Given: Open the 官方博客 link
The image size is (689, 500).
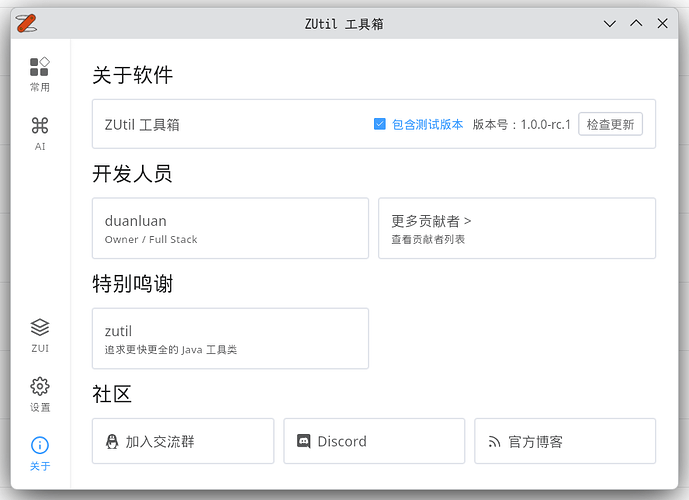Looking at the screenshot, I should (x=565, y=441).
